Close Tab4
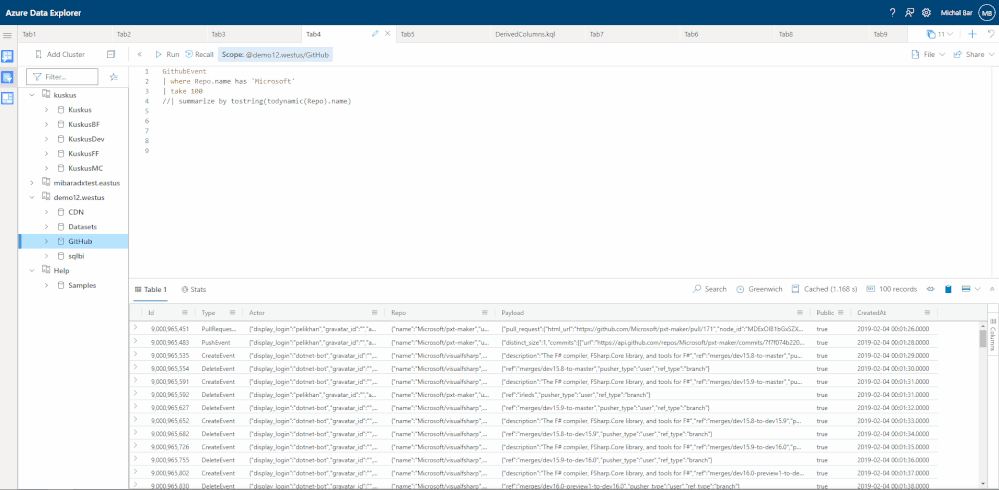This screenshot has width=999, height=490. coord(387,34)
